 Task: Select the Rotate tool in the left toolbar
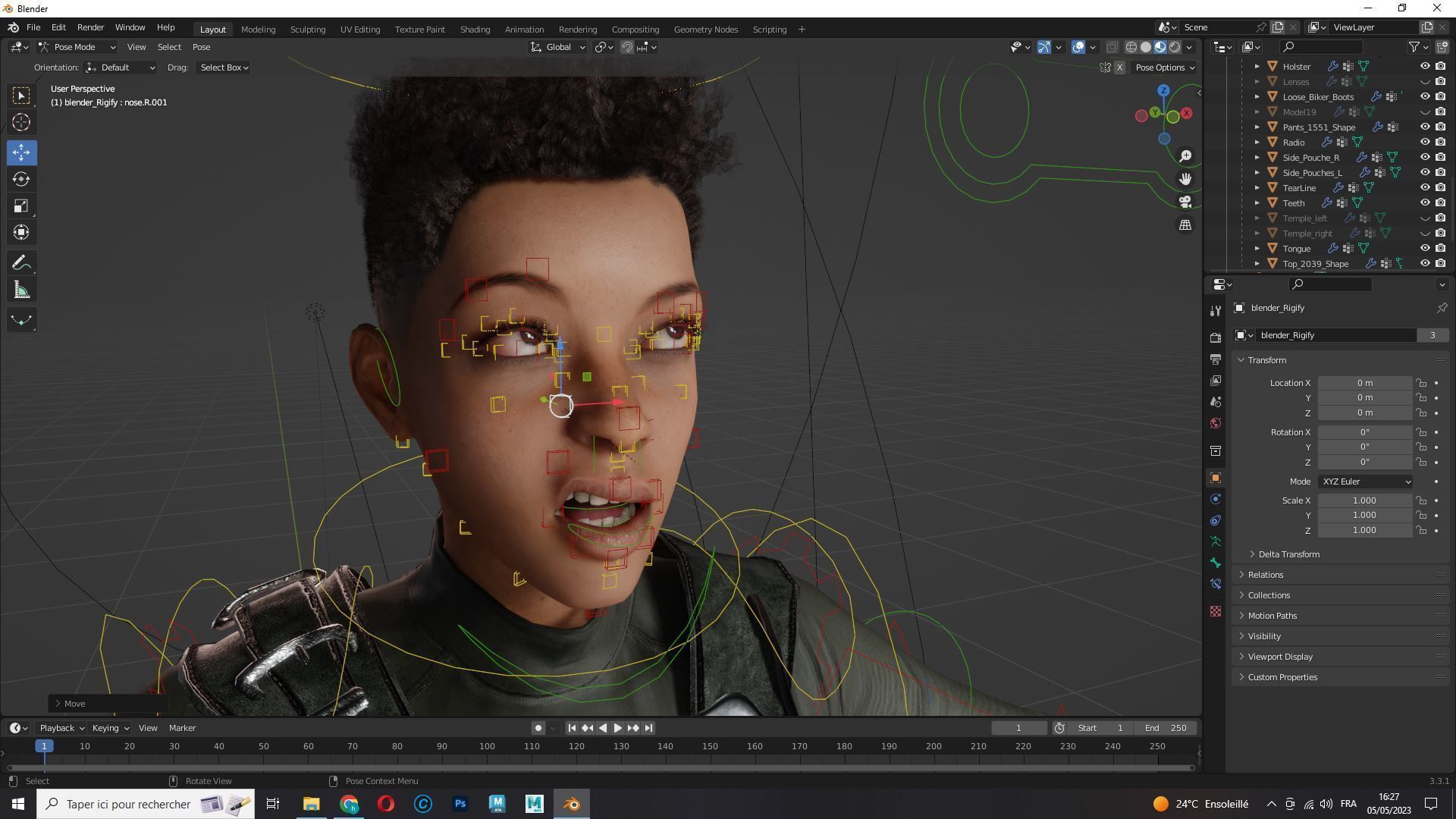click(21, 180)
